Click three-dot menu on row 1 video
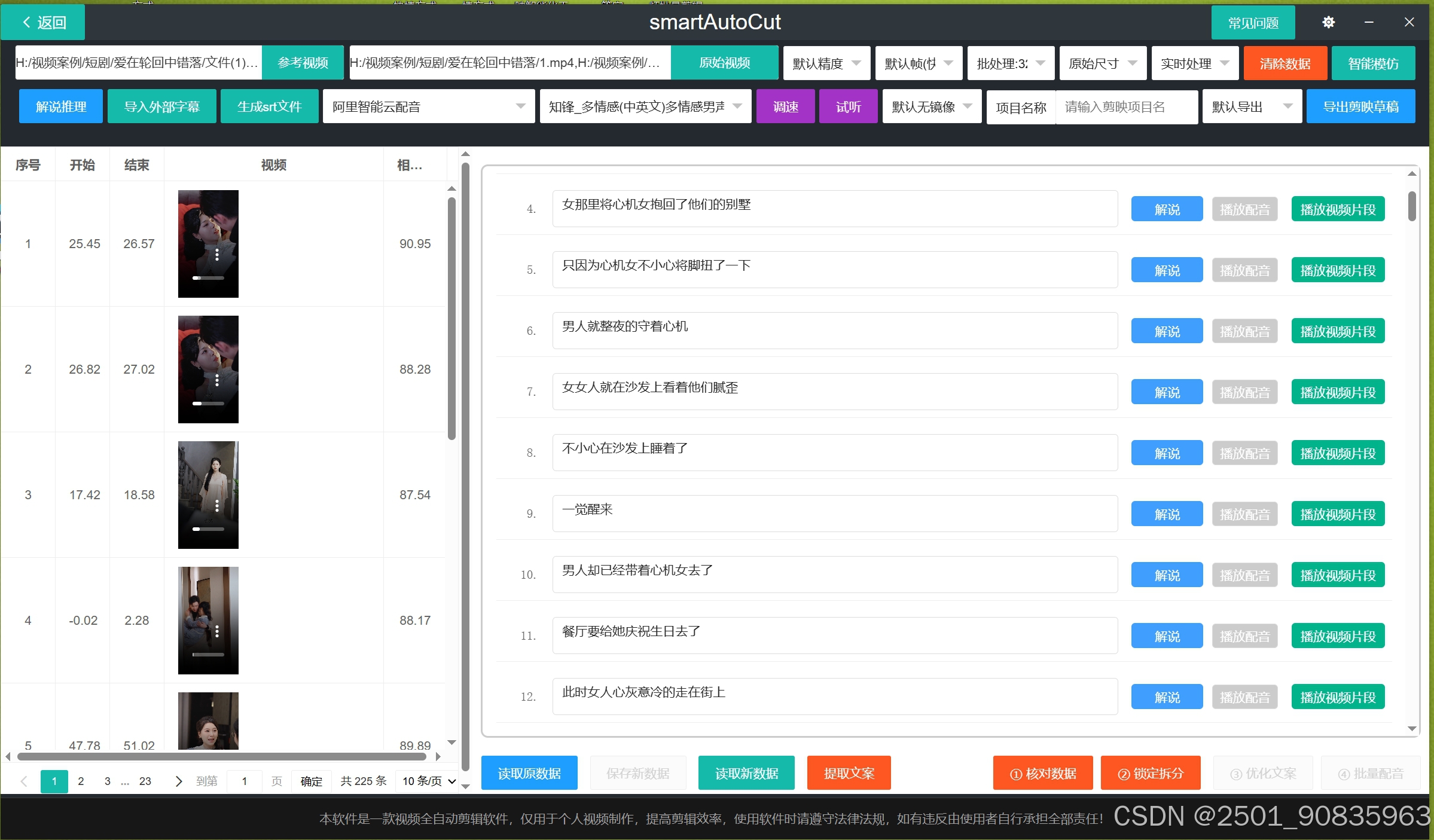The height and width of the screenshot is (840, 1434). tap(217, 255)
